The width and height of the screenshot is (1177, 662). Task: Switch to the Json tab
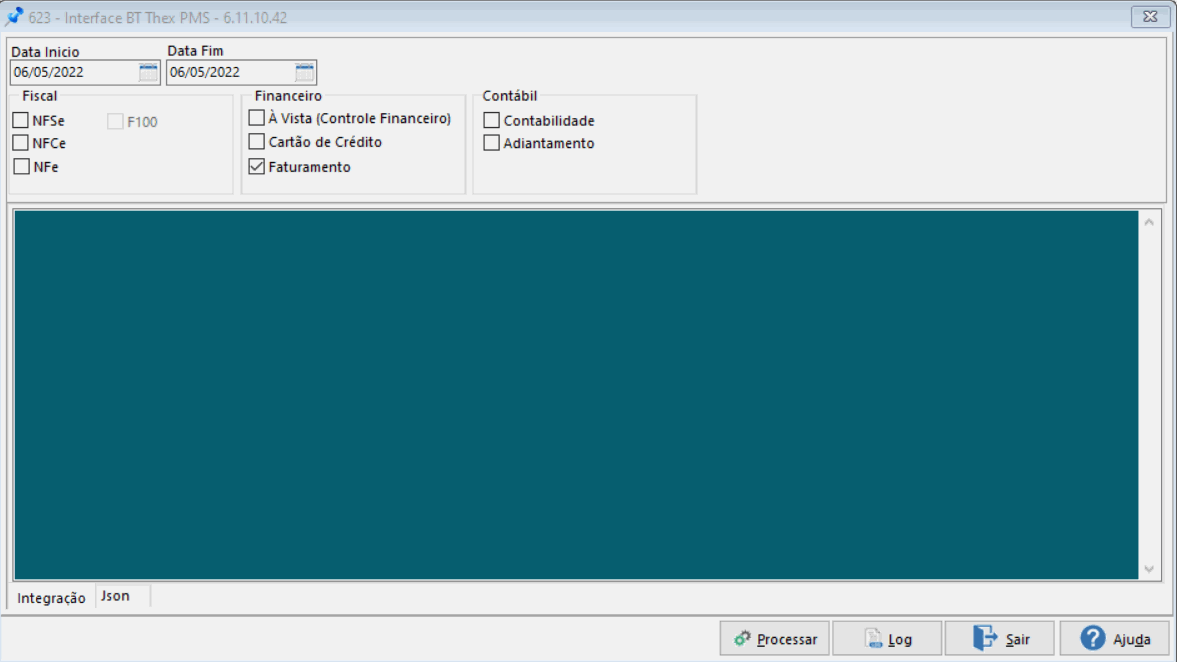(116, 596)
